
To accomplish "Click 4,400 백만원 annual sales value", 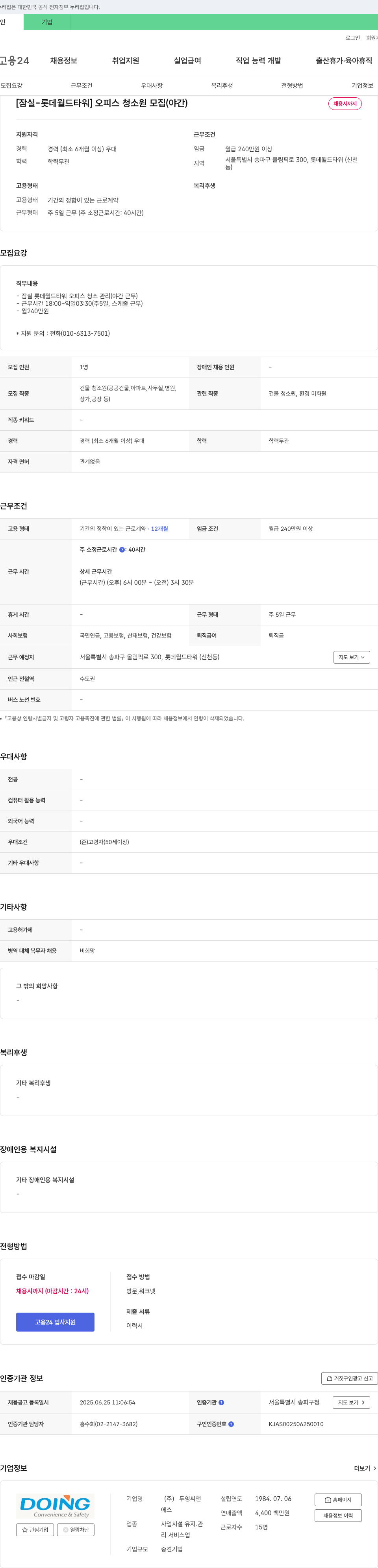I will [x=272, y=1513].
